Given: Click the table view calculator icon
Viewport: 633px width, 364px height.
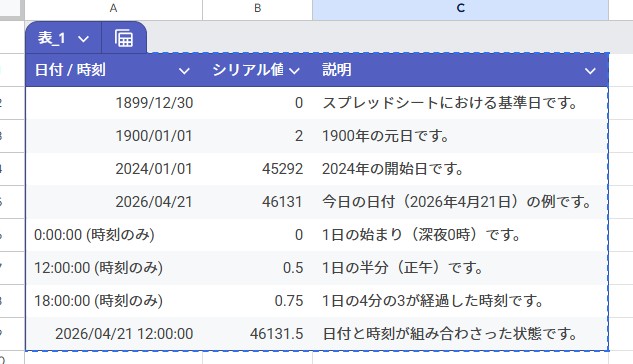Looking at the screenshot, I should pyautogui.click(x=124, y=38).
